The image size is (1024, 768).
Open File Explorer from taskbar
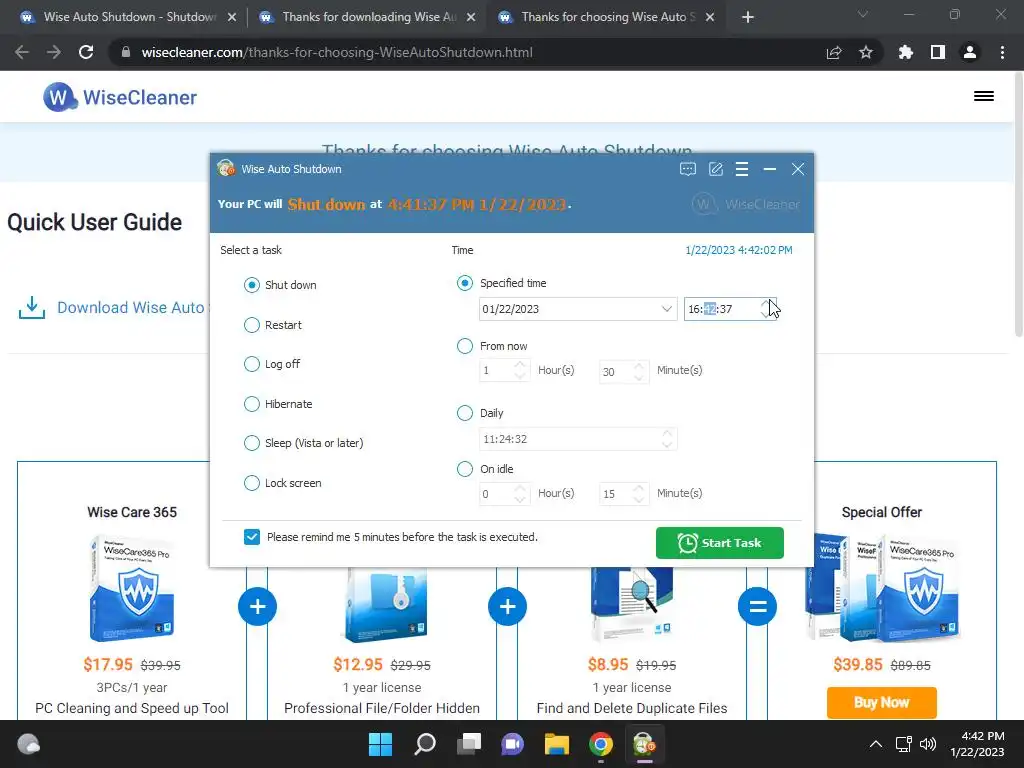557,744
